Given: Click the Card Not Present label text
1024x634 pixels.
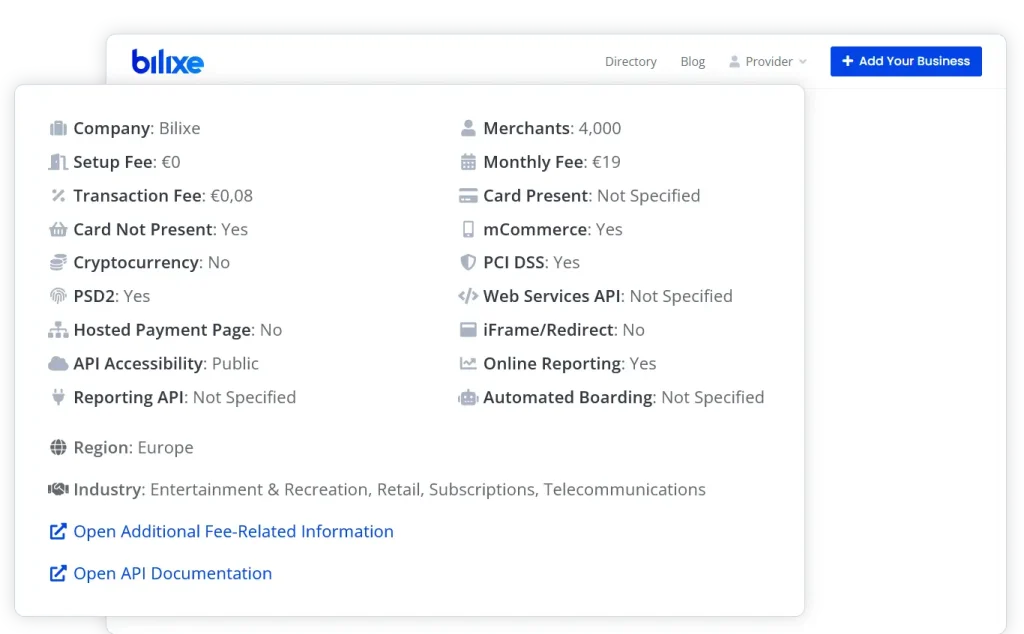Looking at the screenshot, I should tap(143, 229).
